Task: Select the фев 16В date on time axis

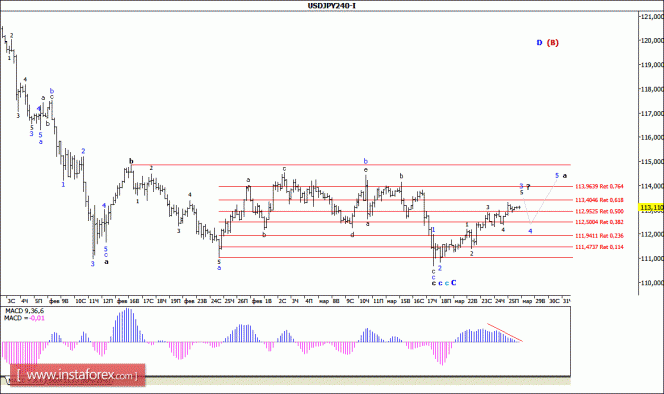Action: pos(128,301)
